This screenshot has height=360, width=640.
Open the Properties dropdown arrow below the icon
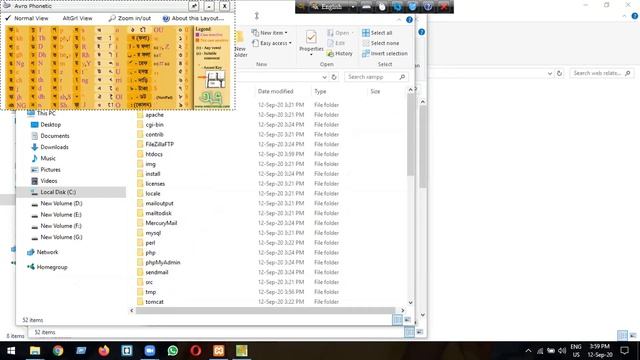[x=311, y=55]
